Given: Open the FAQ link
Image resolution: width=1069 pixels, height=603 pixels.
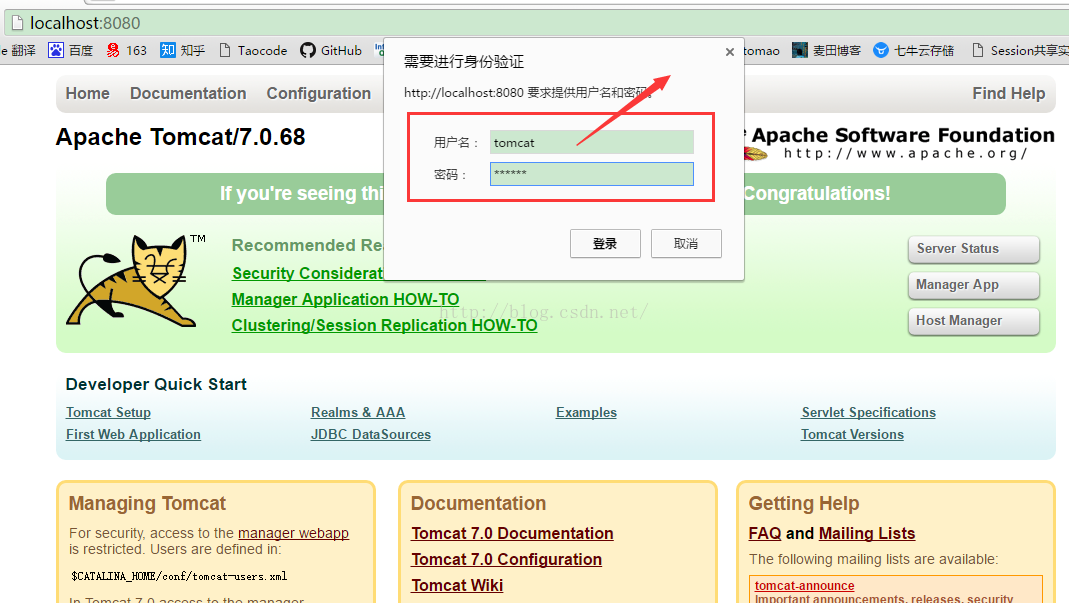Looking at the screenshot, I should (765, 533).
